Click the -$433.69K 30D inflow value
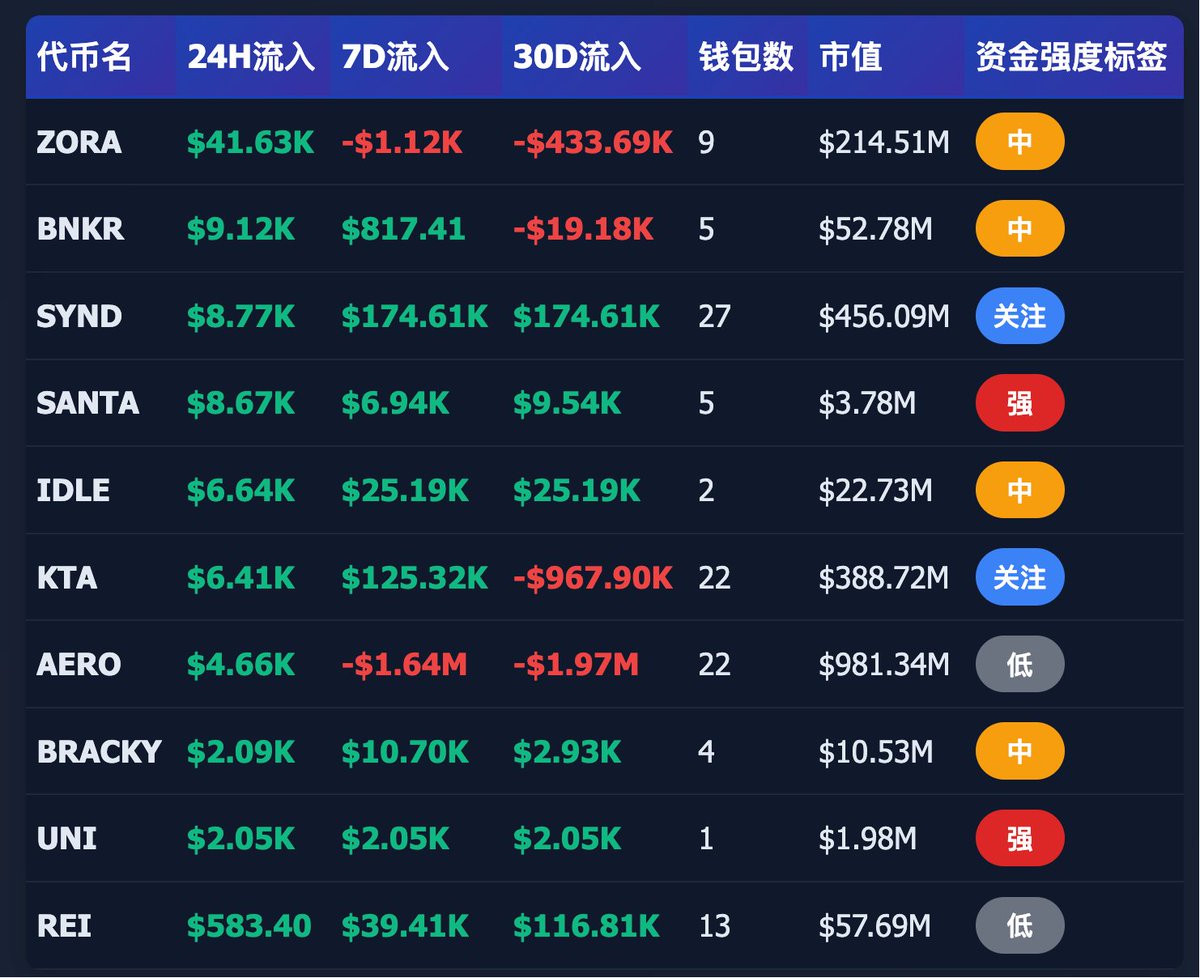This screenshot has width=1200, height=978. point(593,142)
